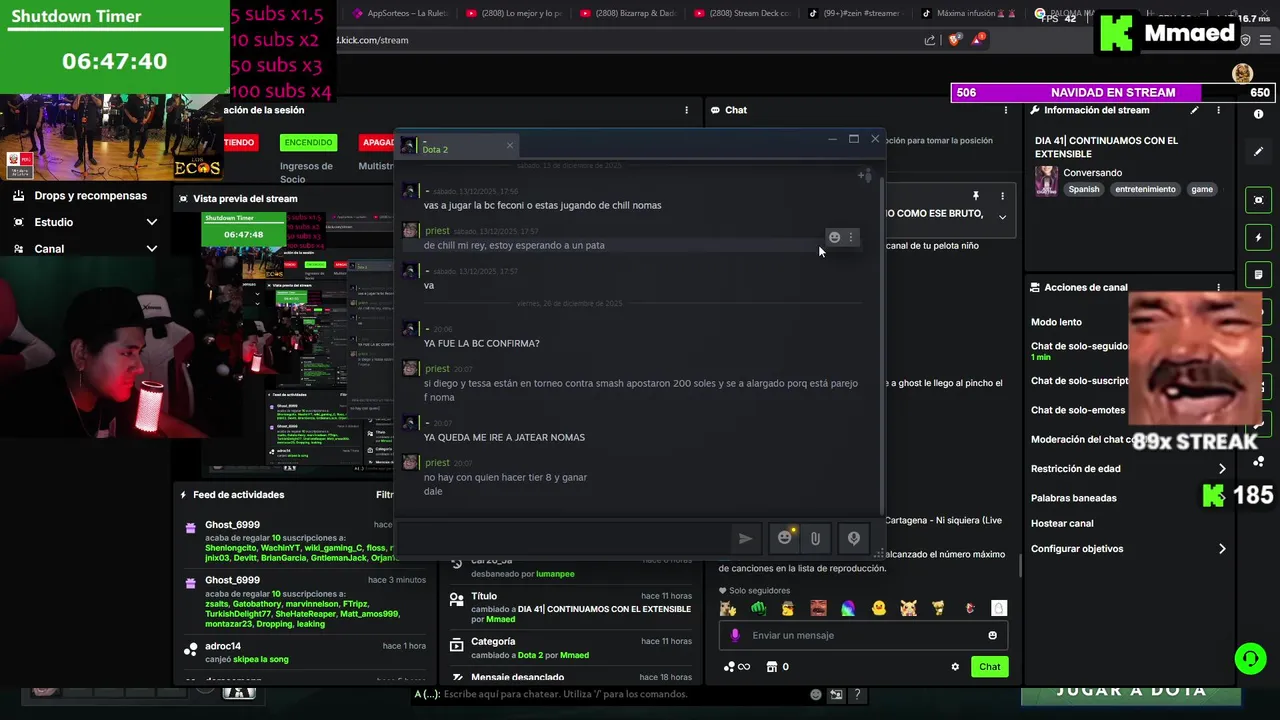Click the capture frame icon in the right sidebar
The image size is (1280, 720).
(x=1258, y=200)
